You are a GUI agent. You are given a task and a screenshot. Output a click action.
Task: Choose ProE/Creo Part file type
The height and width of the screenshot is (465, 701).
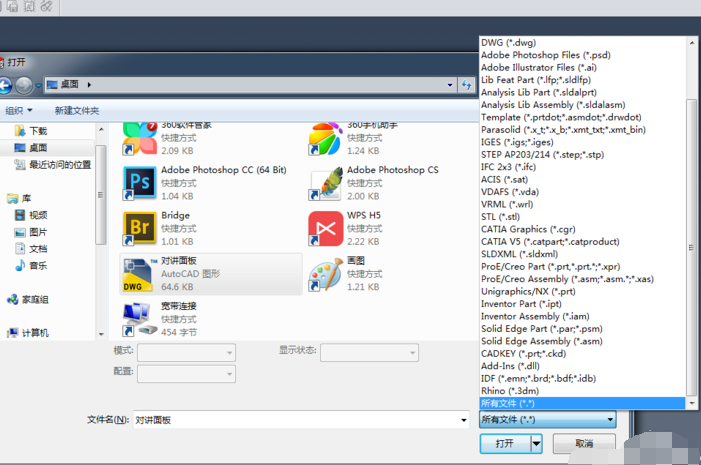[583, 266]
